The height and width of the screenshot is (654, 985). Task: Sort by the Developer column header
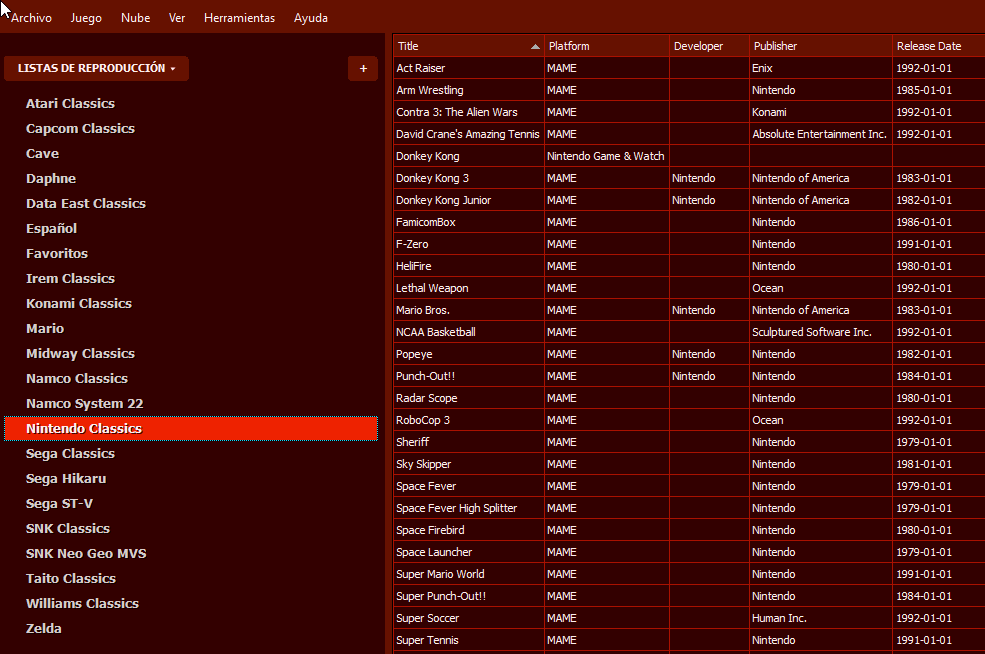tap(709, 46)
